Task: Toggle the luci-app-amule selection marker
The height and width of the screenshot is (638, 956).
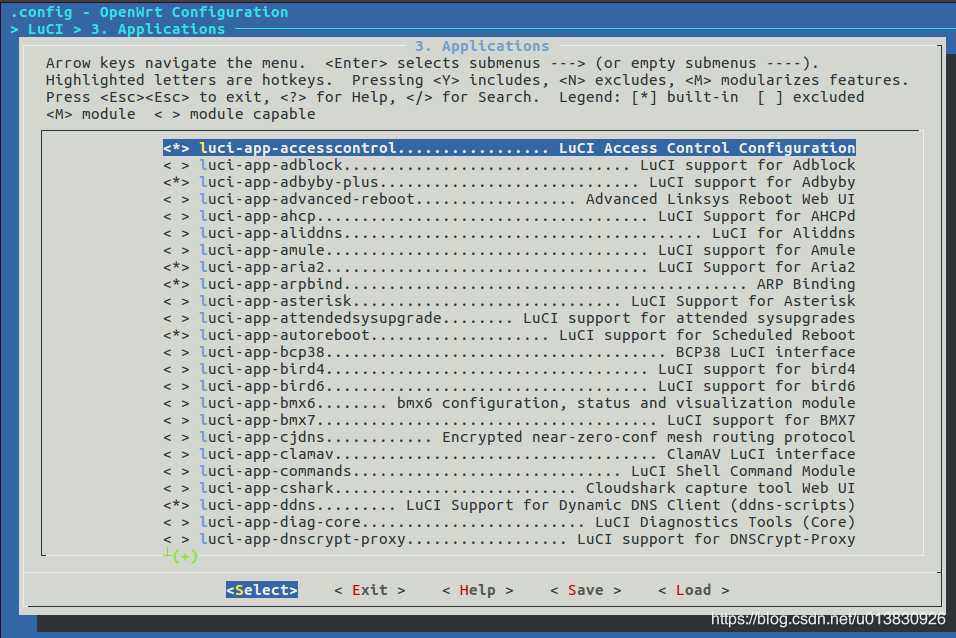Action: [176, 250]
